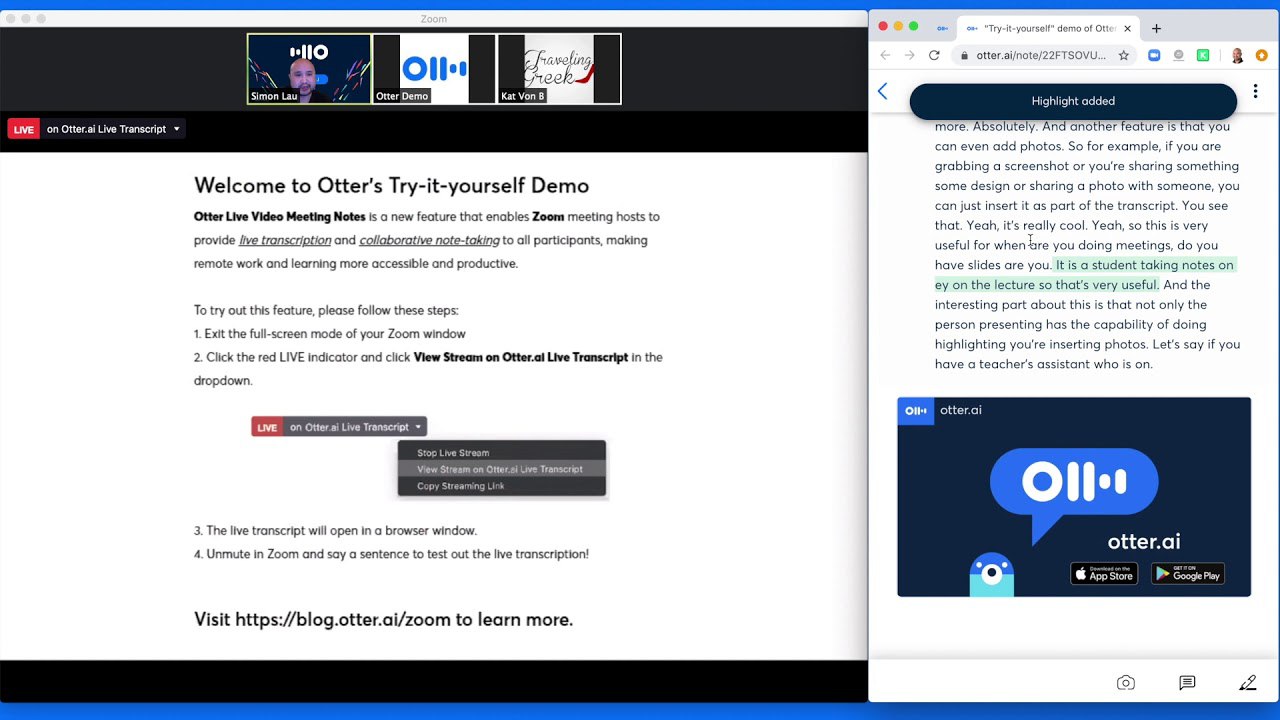This screenshot has height=720, width=1280.
Task: Tap the Get it on Google Play badge
Action: [1188, 574]
